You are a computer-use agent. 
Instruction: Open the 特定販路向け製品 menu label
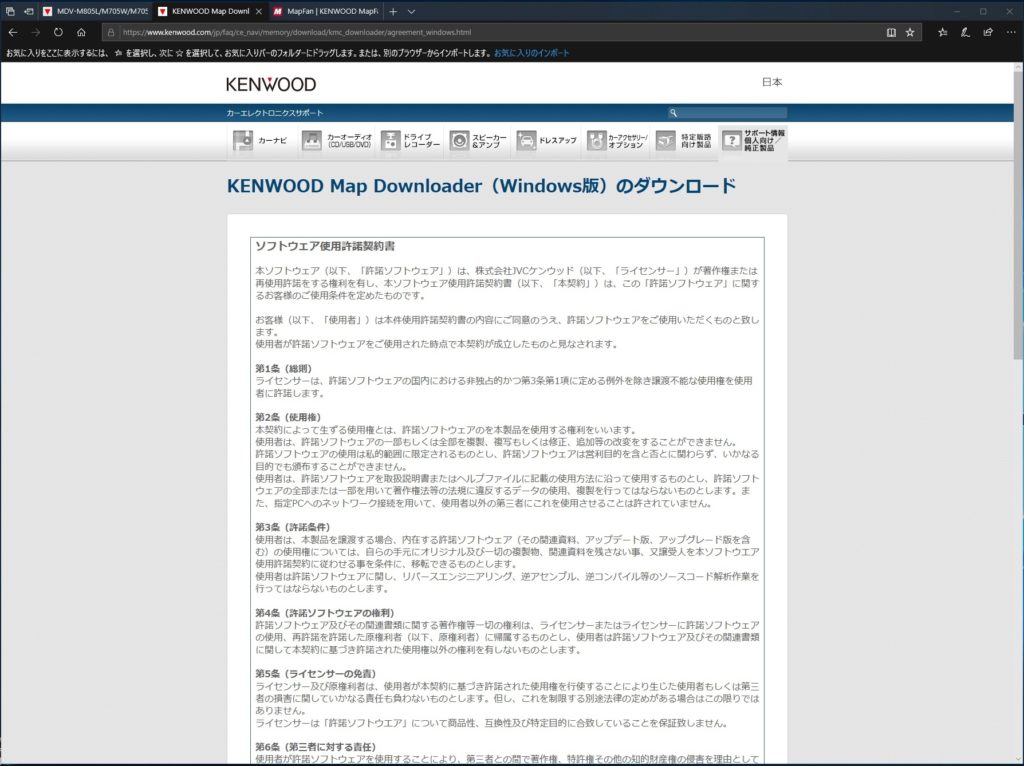click(x=696, y=140)
